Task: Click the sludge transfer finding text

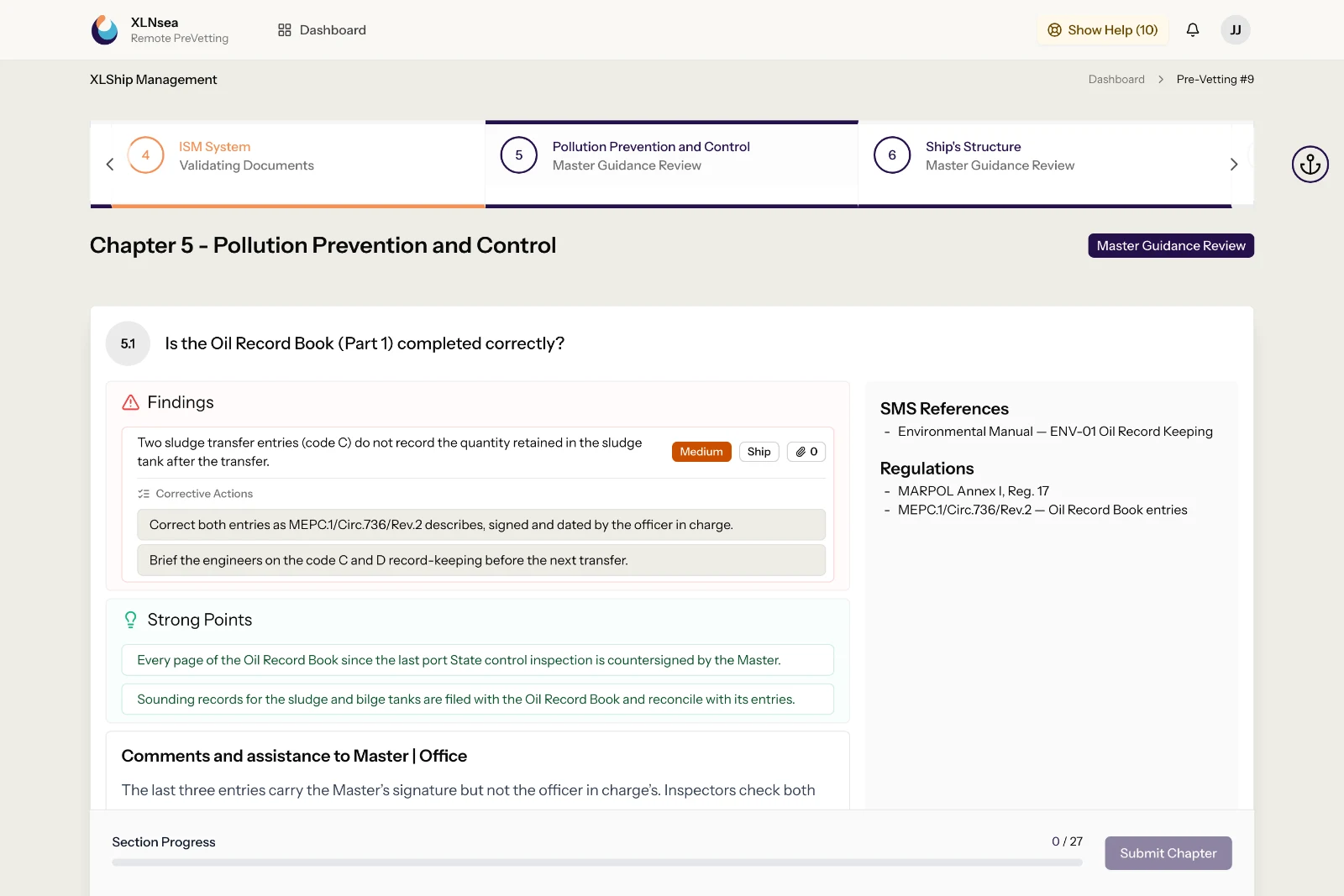Action: pyautogui.click(x=390, y=452)
